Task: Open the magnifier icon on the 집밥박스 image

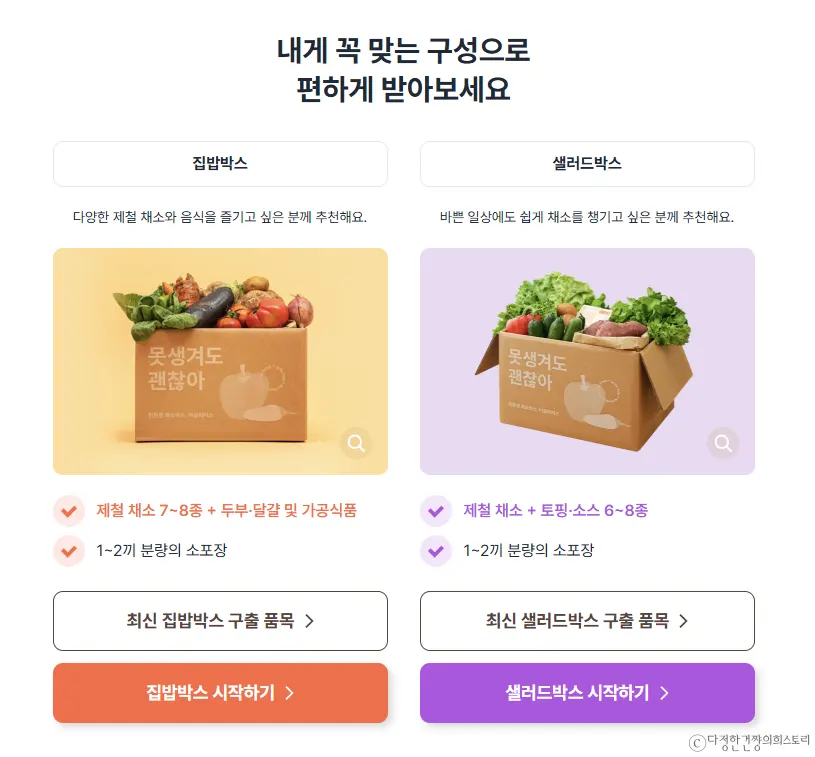Action: (x=357, y=443)
